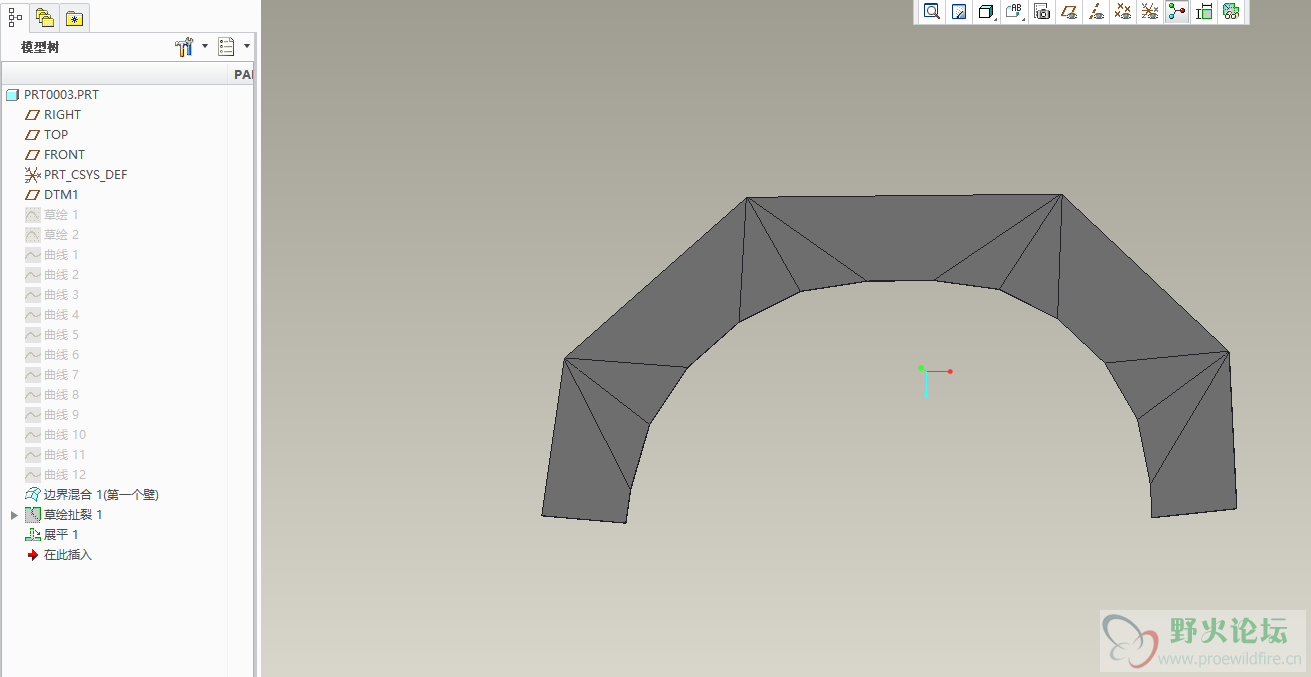This screenshot has height=677, width=1311.
Task: Select 曲线 2 in model tree
Action: pyautogui.click(x=61, y=275)
